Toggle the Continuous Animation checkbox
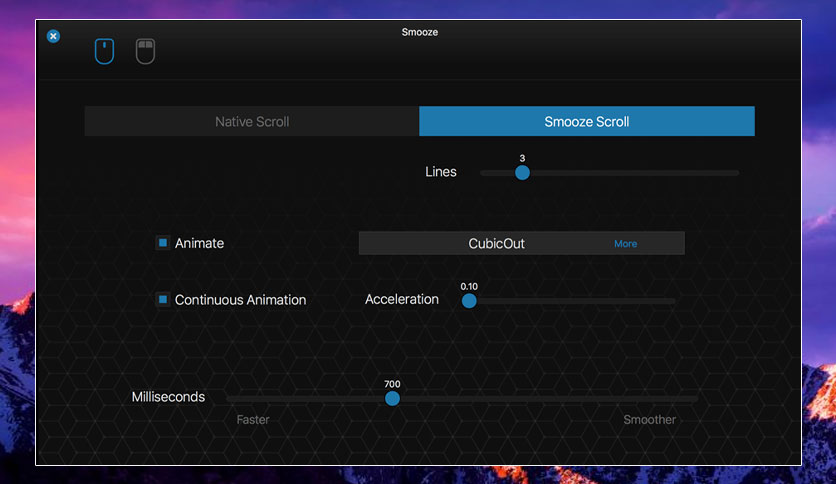This screenshot has height=484, width=836. click(x=163, y=299)
